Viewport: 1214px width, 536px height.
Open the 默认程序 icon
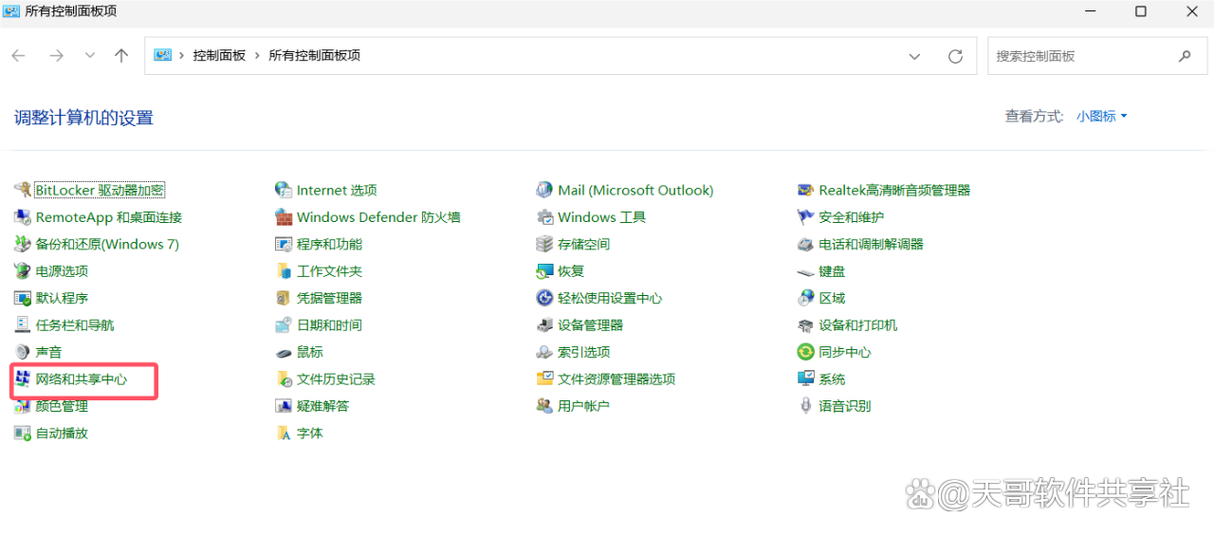coord(22,298)
